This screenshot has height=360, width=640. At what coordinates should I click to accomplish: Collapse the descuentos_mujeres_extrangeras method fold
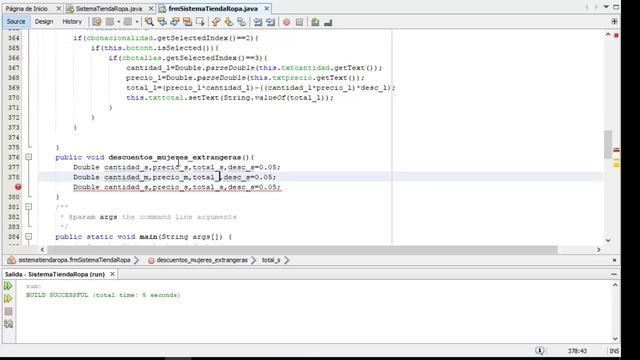pos(29,157)
